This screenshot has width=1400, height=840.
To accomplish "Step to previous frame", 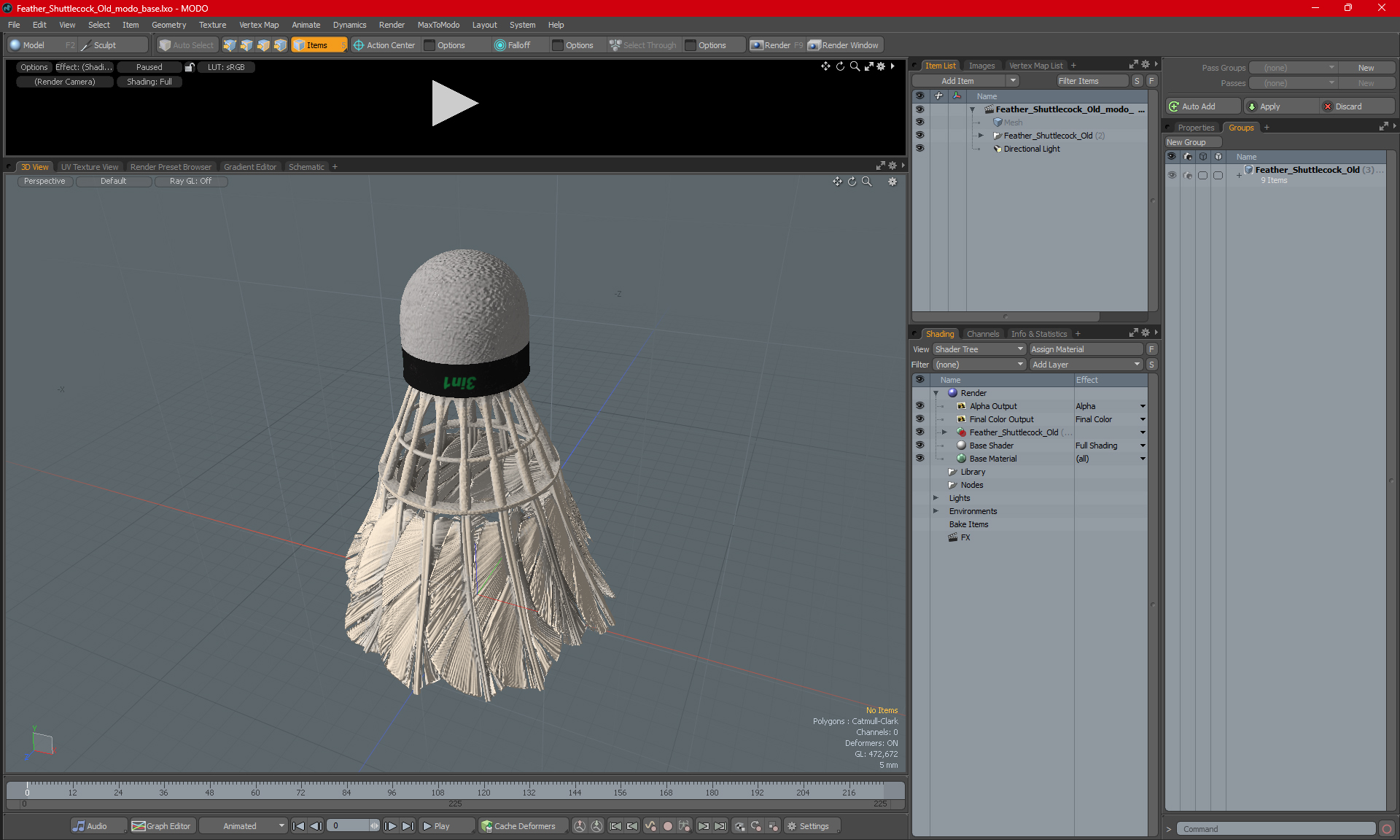I will coord(316,826).
